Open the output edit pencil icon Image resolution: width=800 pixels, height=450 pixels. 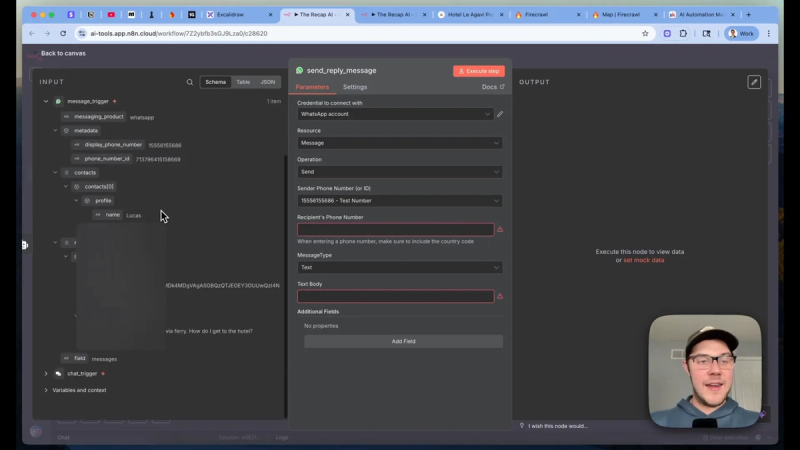(x=754, y=82)
